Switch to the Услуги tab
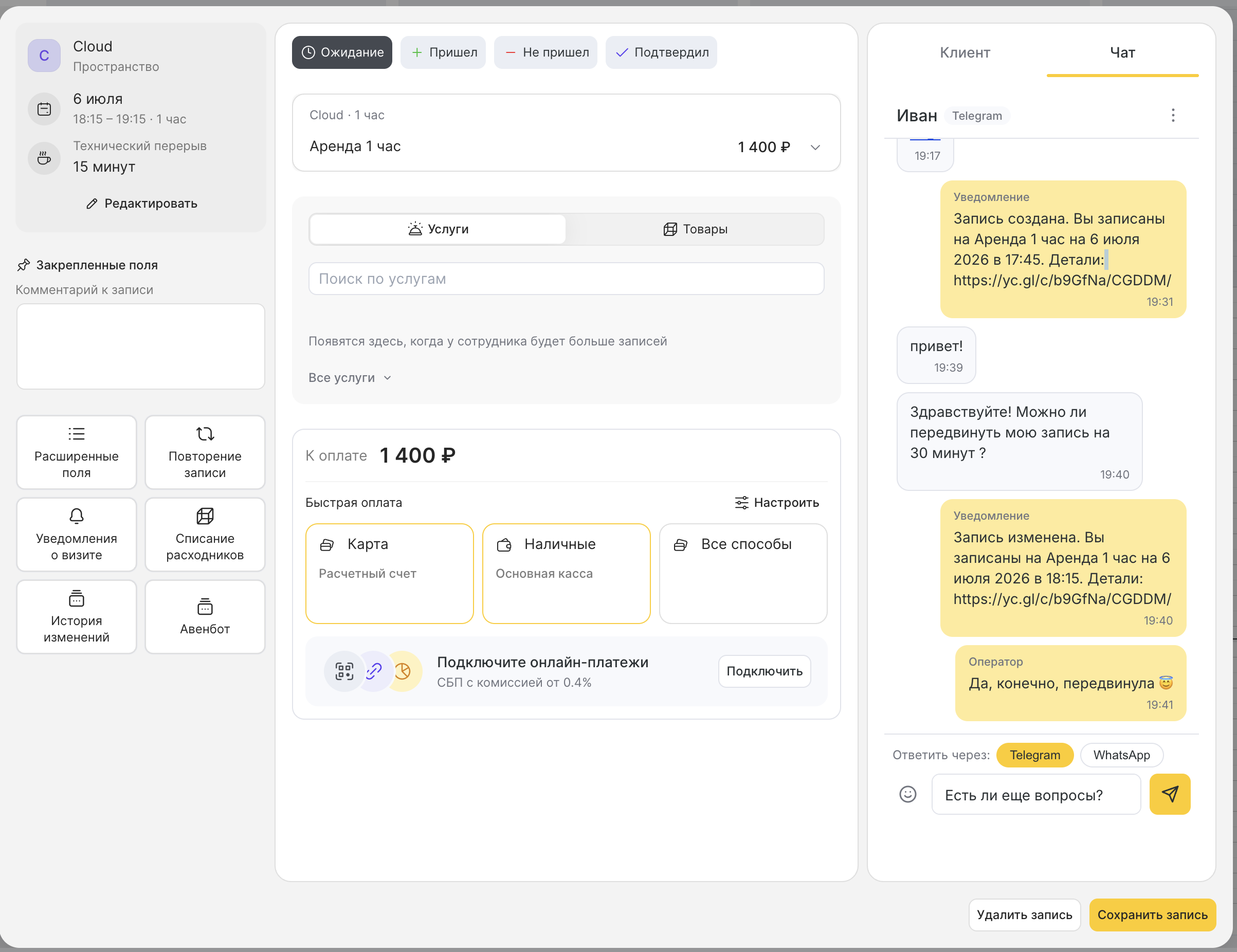The image size is (1237, 952). [438, 229]
